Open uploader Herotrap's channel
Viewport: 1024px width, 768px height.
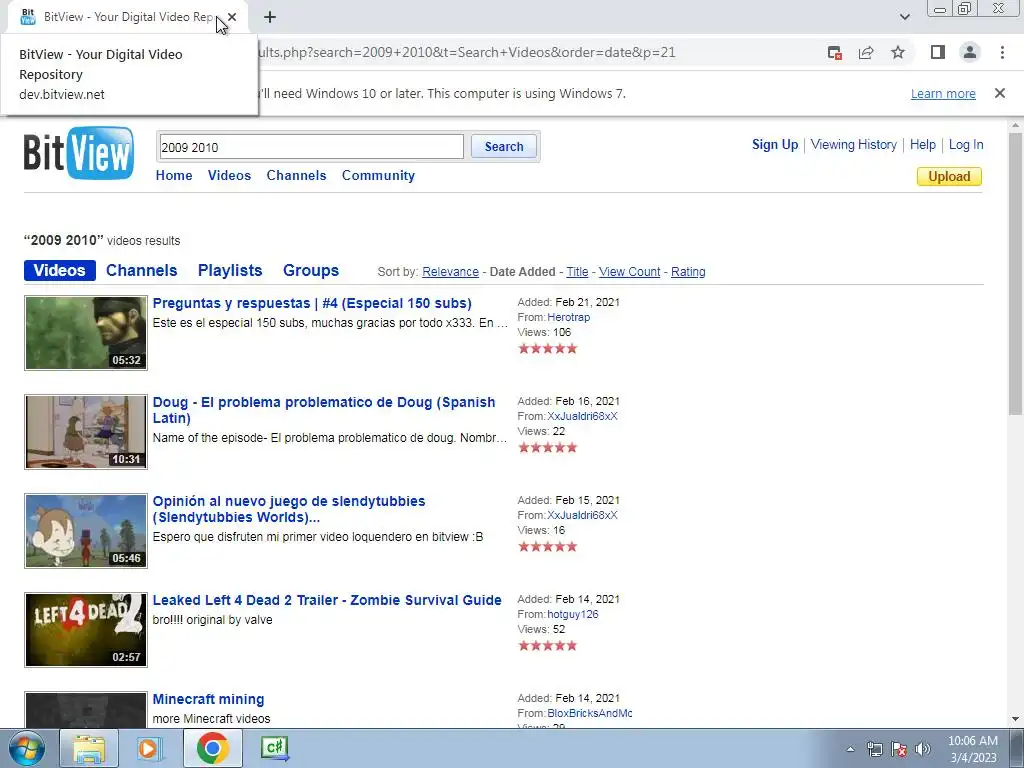[x=568, y=317]
